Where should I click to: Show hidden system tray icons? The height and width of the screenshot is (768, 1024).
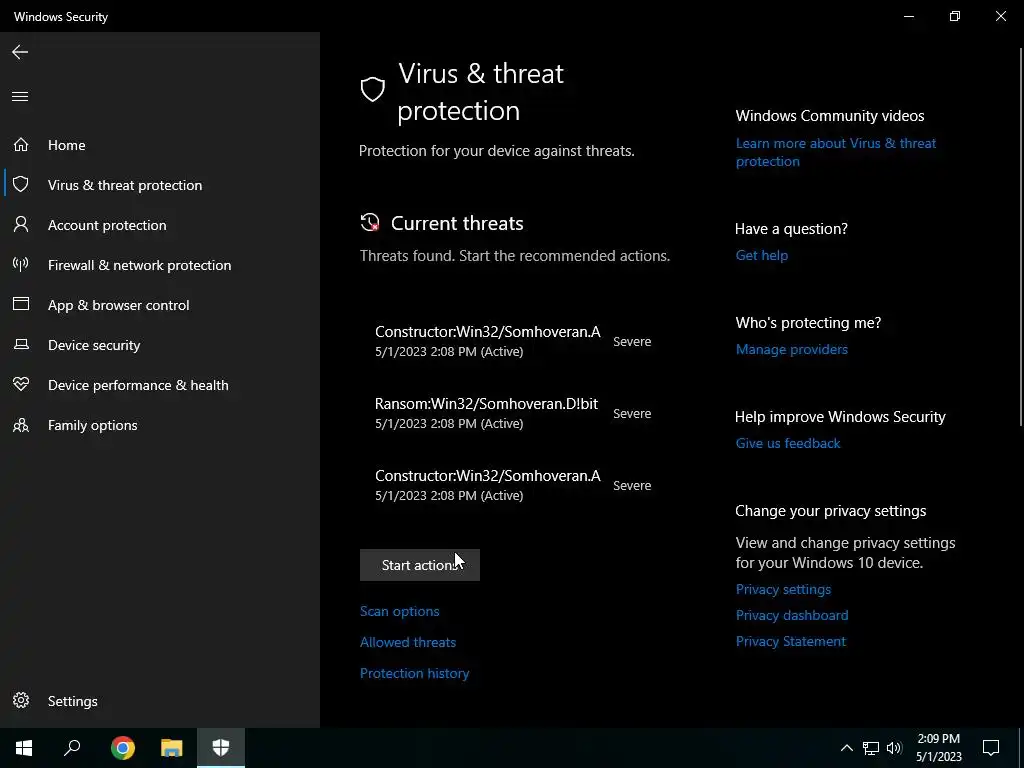pos(846,748)
